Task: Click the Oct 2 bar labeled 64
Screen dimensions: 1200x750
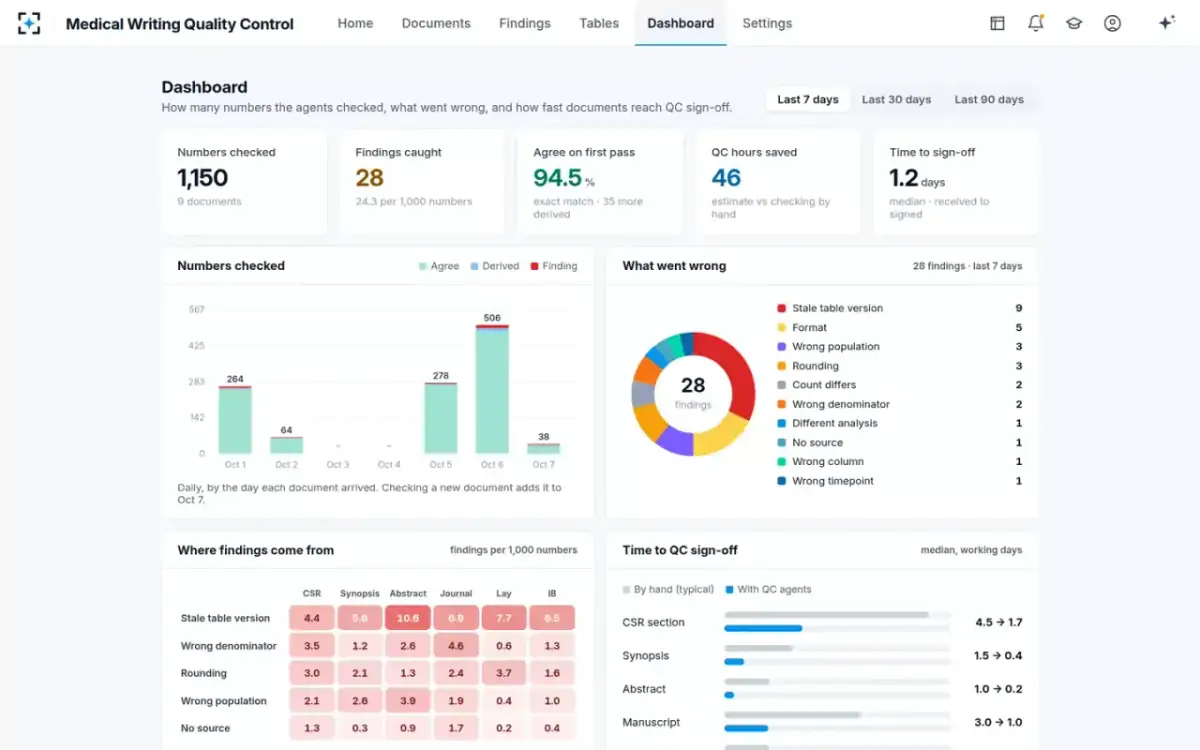Action: tap(286, 445)
